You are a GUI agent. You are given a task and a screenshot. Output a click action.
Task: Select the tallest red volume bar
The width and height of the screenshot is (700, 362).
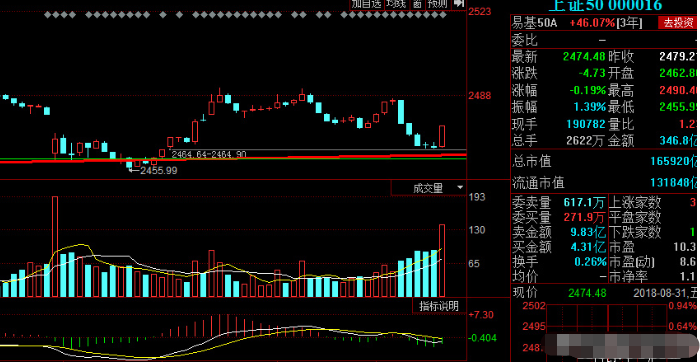(x=55, y=246)
